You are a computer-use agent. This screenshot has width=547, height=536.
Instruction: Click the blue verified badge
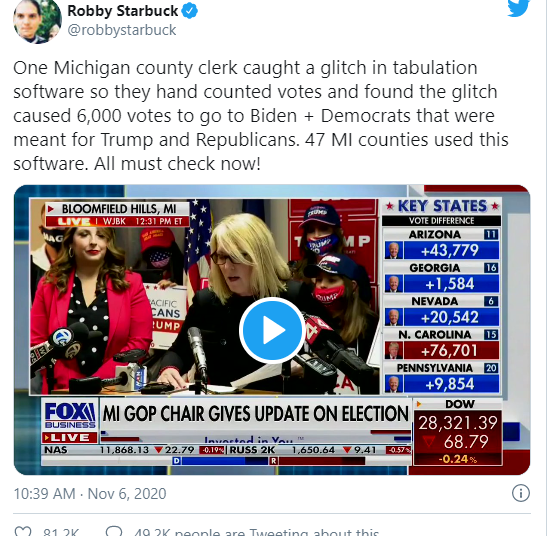click(x=190, y=11)
